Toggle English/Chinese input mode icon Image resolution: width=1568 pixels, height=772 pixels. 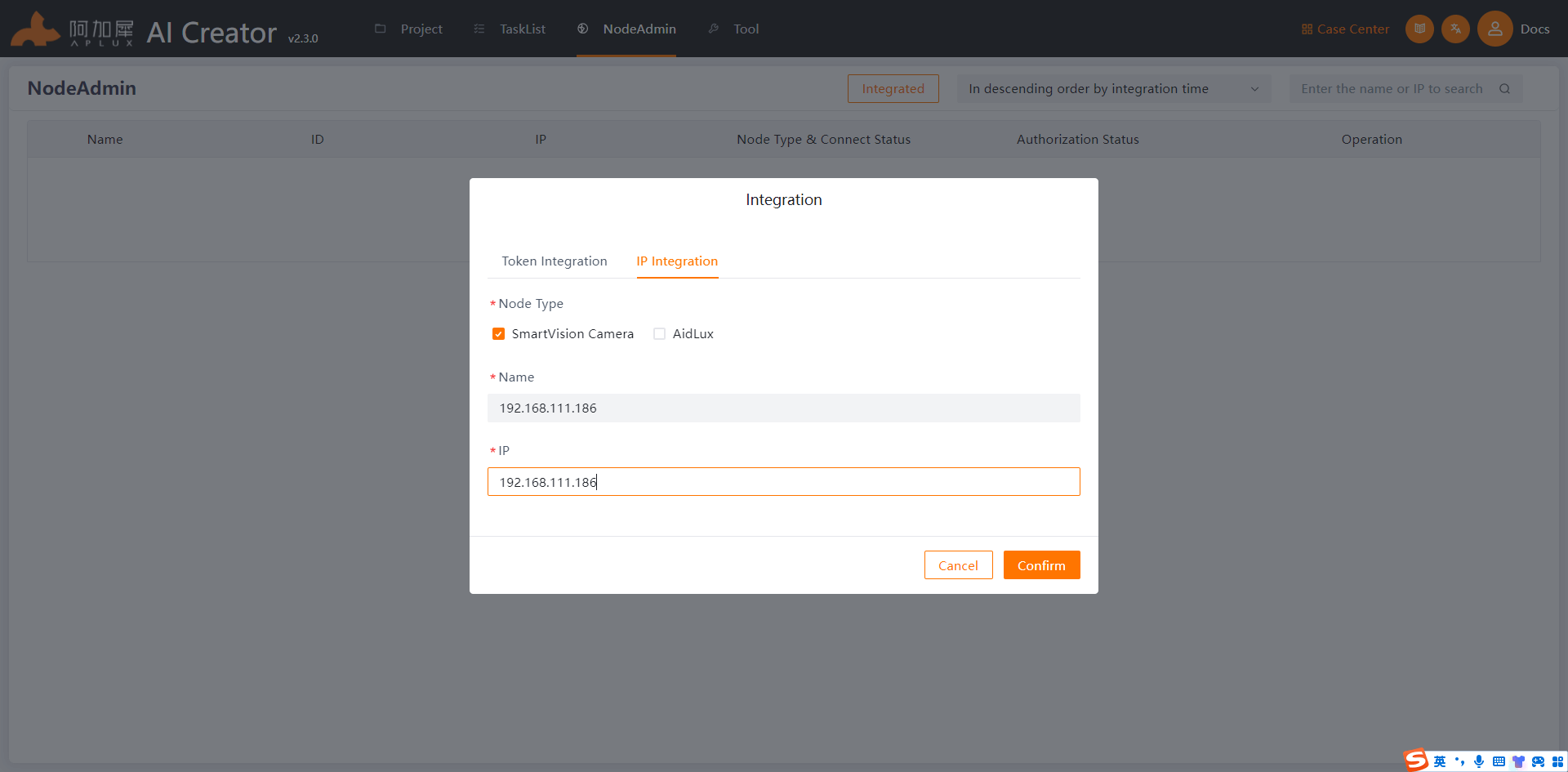[x=1440, y=761]
